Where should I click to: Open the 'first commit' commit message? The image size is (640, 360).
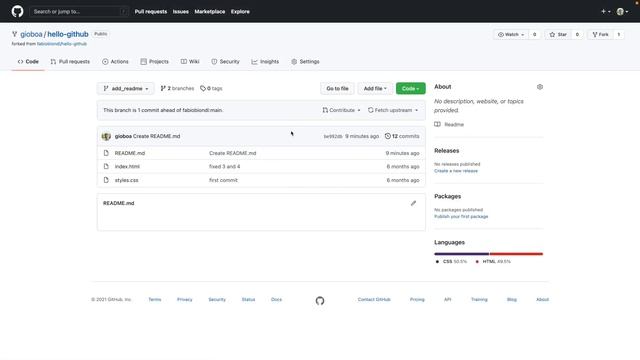[x=223, y=180]
